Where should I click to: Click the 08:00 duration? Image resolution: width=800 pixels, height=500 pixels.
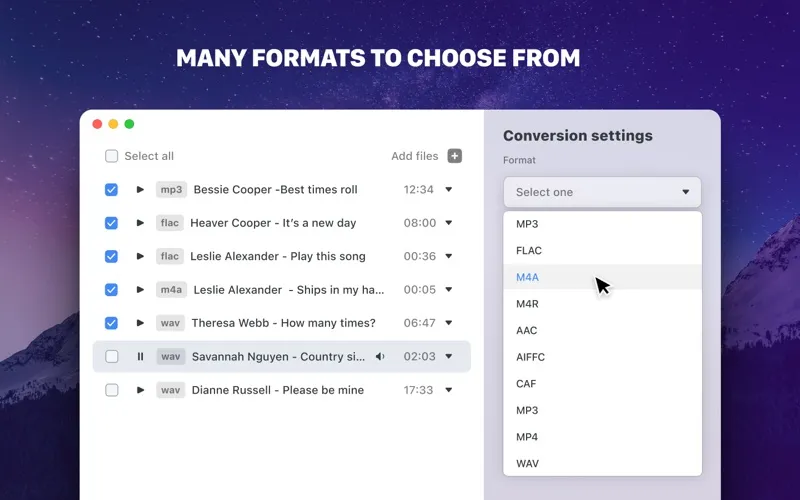(420, 223)
